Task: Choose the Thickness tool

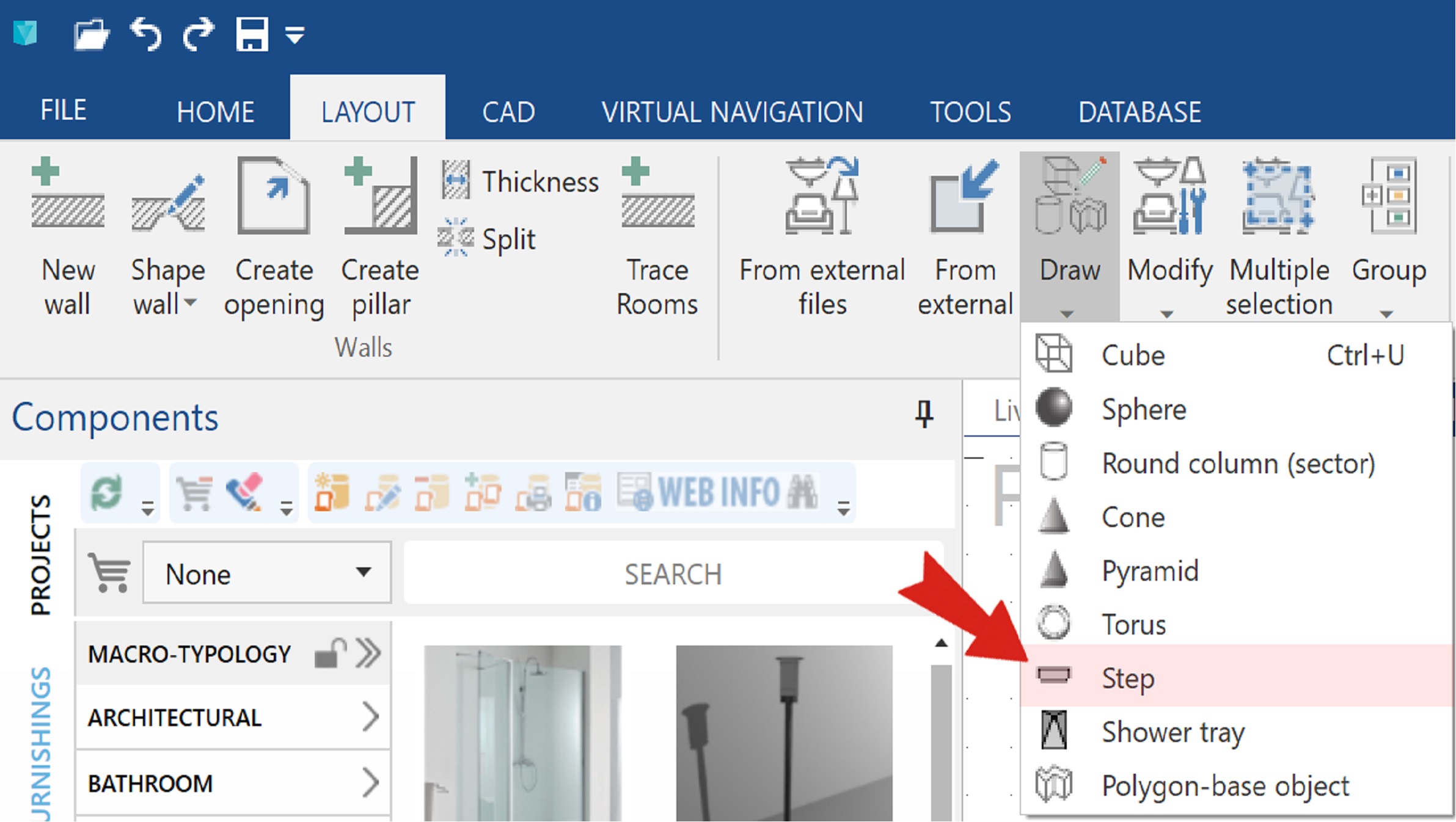Action: tap(519, 181)
